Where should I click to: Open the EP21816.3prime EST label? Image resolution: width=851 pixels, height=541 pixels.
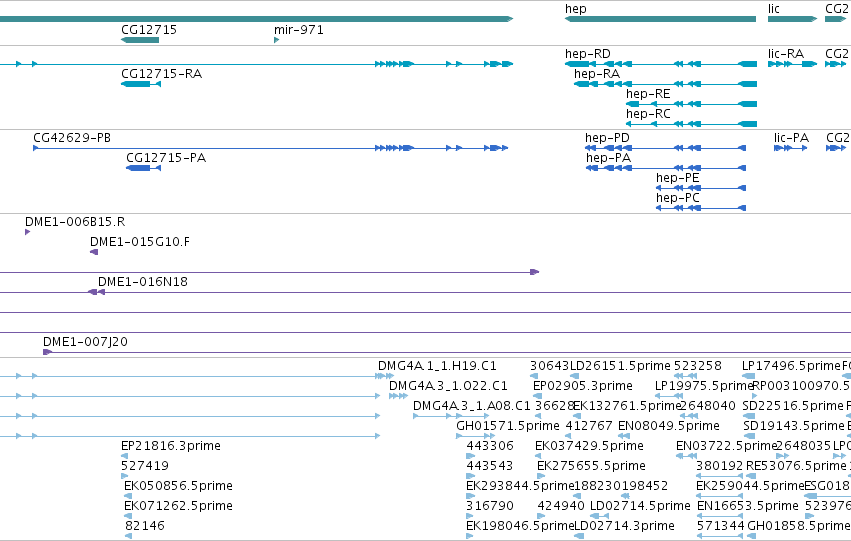[171, 446]
